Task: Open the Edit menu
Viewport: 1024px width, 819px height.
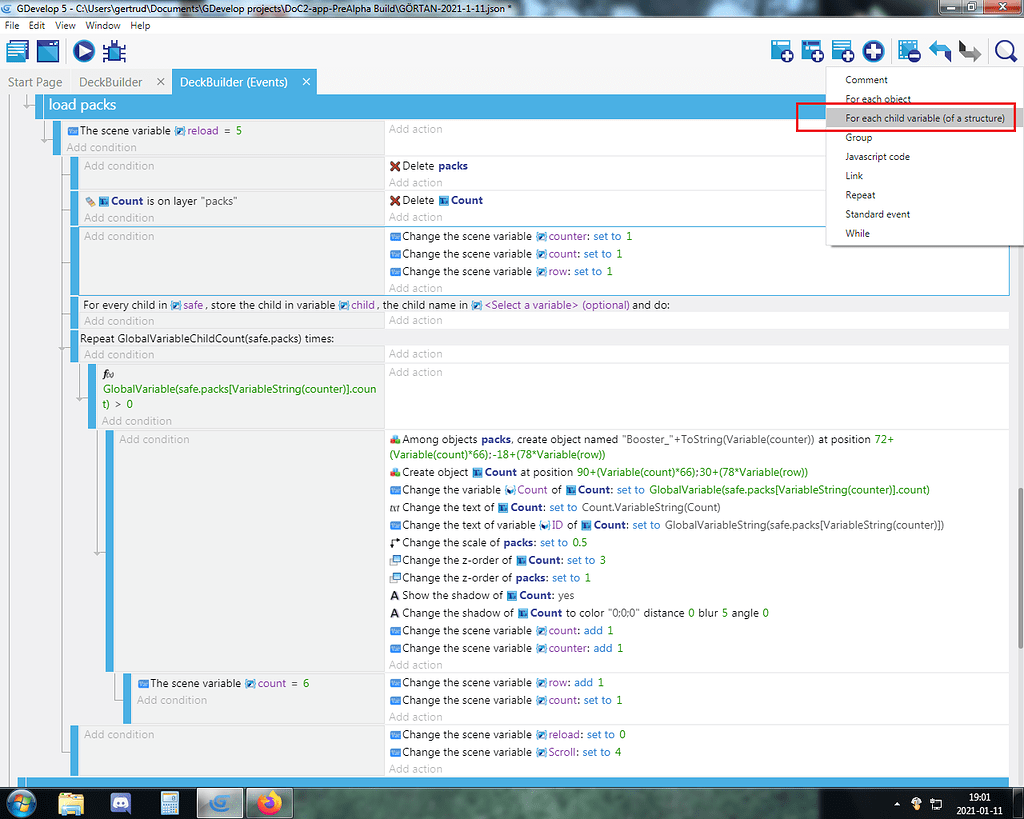Action: [x=36, y=25]
